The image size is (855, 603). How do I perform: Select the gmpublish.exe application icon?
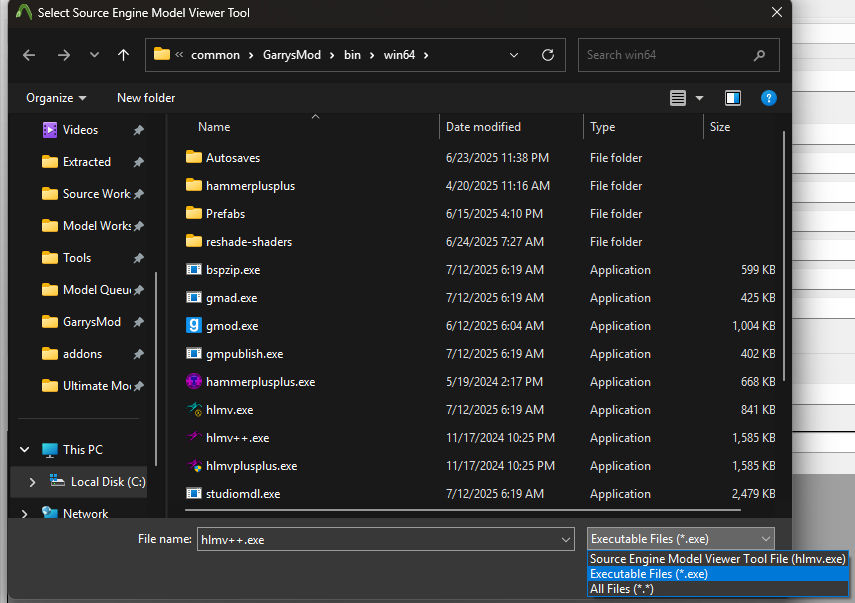194,353
